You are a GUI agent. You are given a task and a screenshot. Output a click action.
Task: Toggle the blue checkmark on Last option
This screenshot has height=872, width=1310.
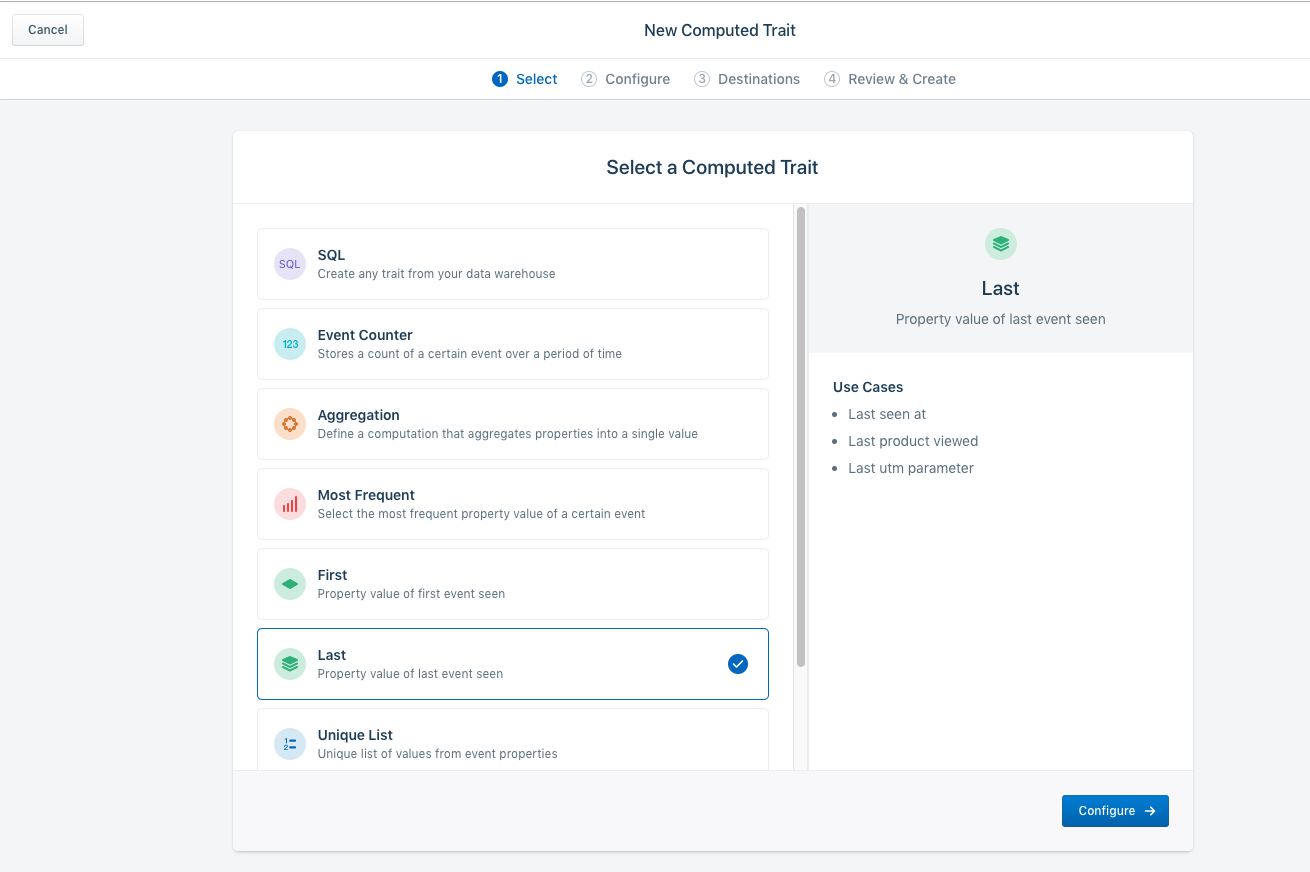coord(738,664)
